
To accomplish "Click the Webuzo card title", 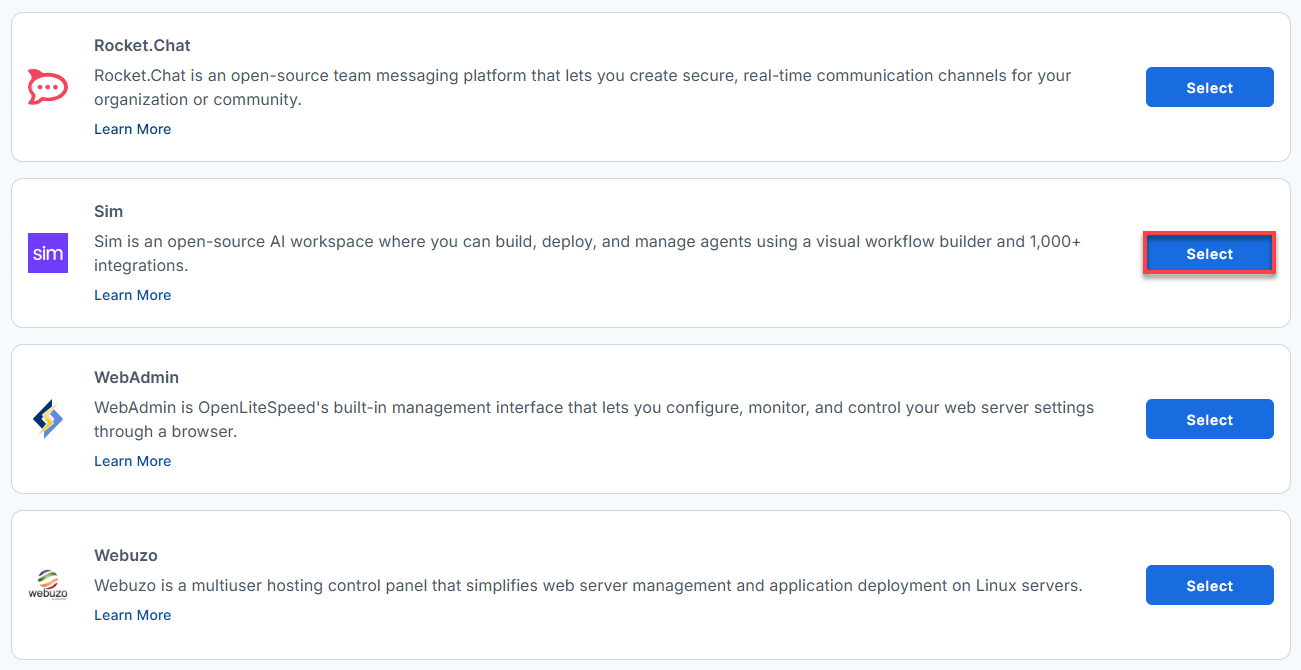I will point(126,555).
